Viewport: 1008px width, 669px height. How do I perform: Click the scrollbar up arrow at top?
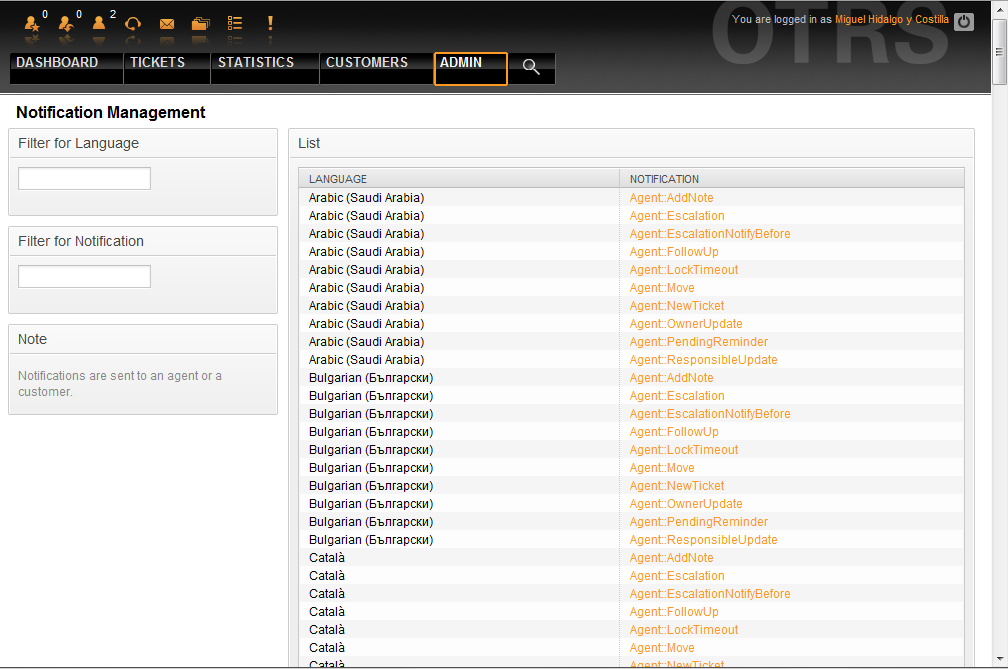coord(999,9)
